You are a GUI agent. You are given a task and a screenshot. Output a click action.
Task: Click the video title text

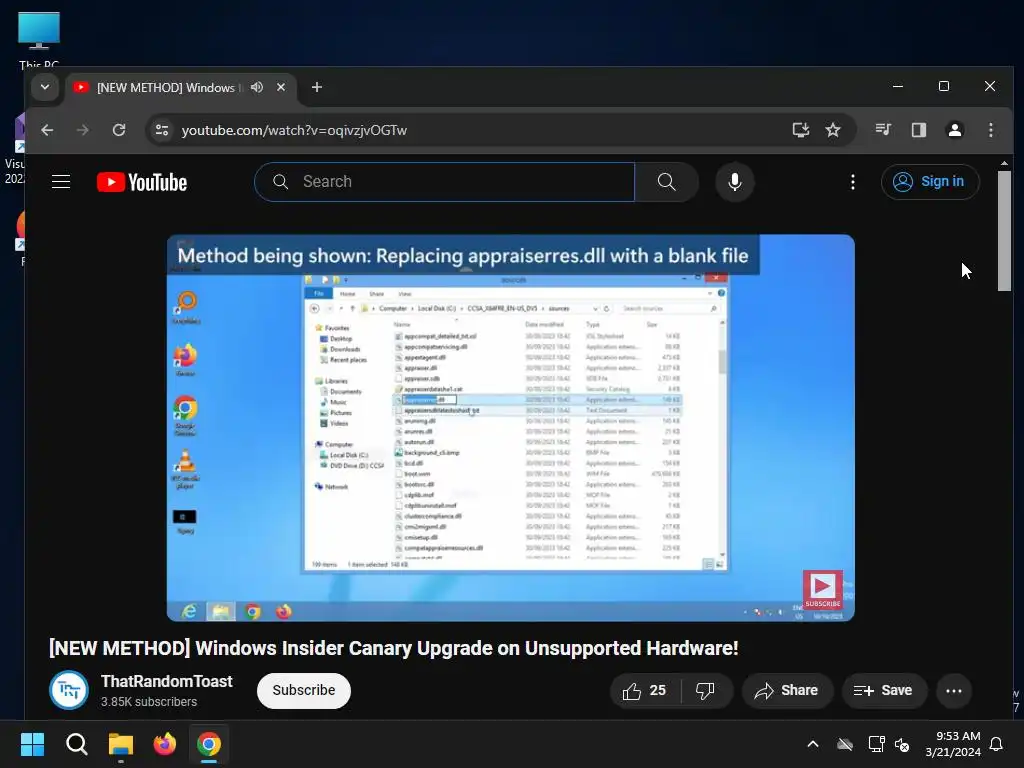[x=394, y=648]
